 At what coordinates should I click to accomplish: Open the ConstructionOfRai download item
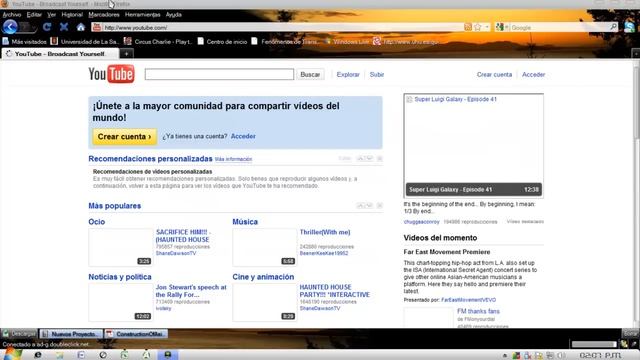[x=136, y=334]
